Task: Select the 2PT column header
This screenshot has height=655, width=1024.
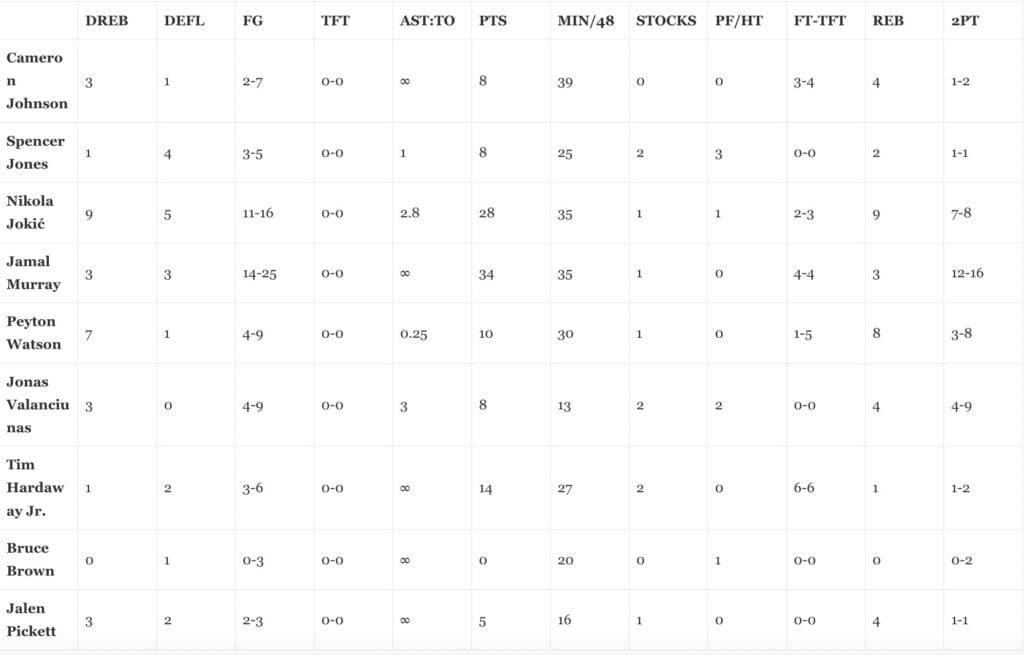Action: click(x=963, y=20)
